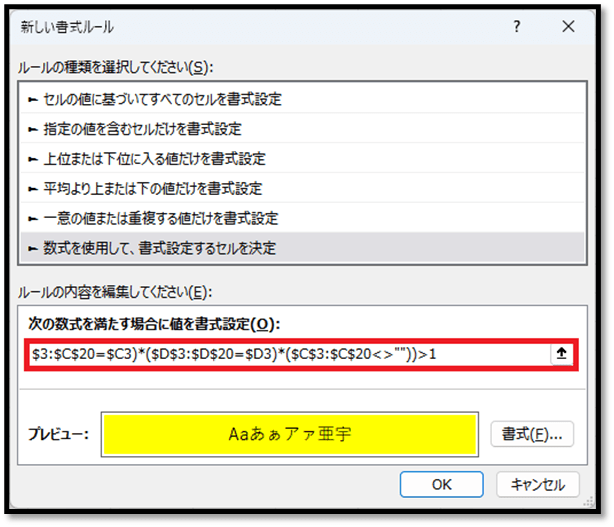Screen dimensions: 614x527
Task: Close the 新しい書式ルール dialog with X
Action: click(x=568, y=28)
